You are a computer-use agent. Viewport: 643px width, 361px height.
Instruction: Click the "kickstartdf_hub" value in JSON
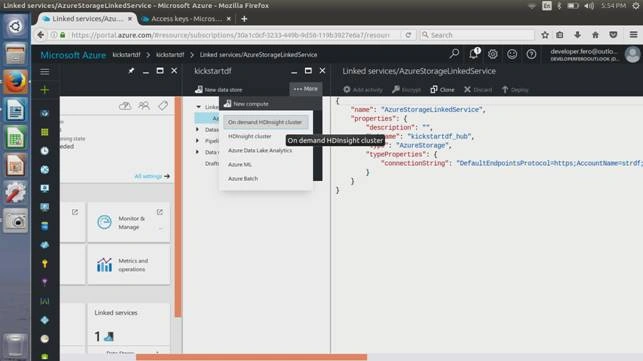pyautogui.click(x=438, y=136)
